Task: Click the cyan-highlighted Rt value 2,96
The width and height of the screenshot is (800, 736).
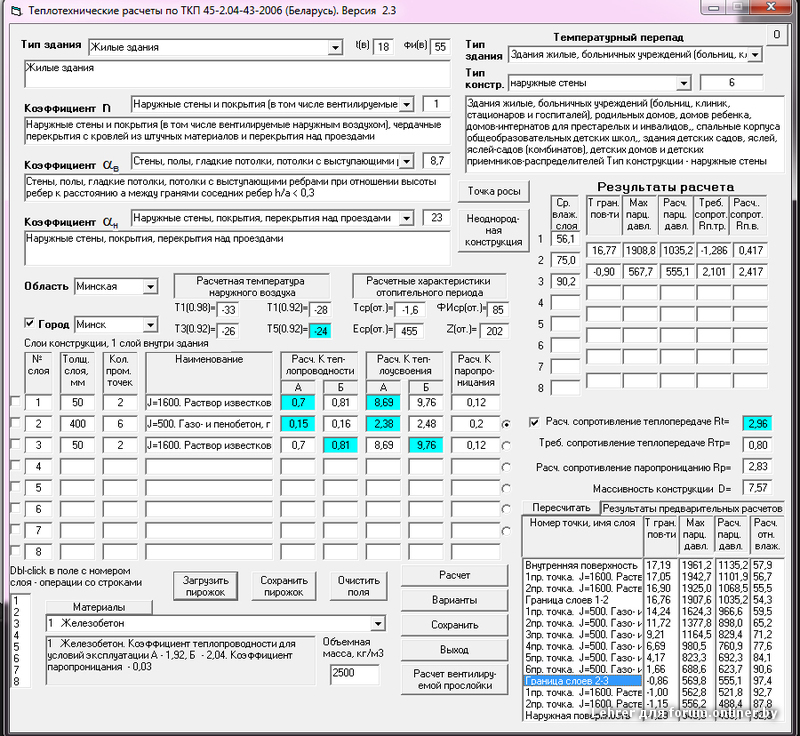Action: (755, 423)
